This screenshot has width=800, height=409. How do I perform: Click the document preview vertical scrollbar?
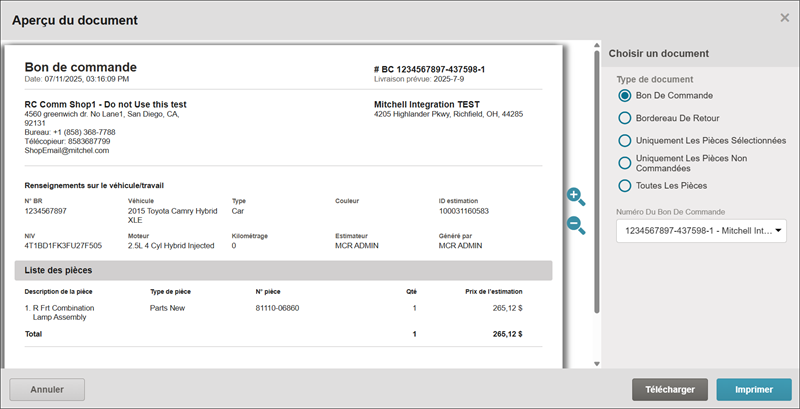point(597,150)
